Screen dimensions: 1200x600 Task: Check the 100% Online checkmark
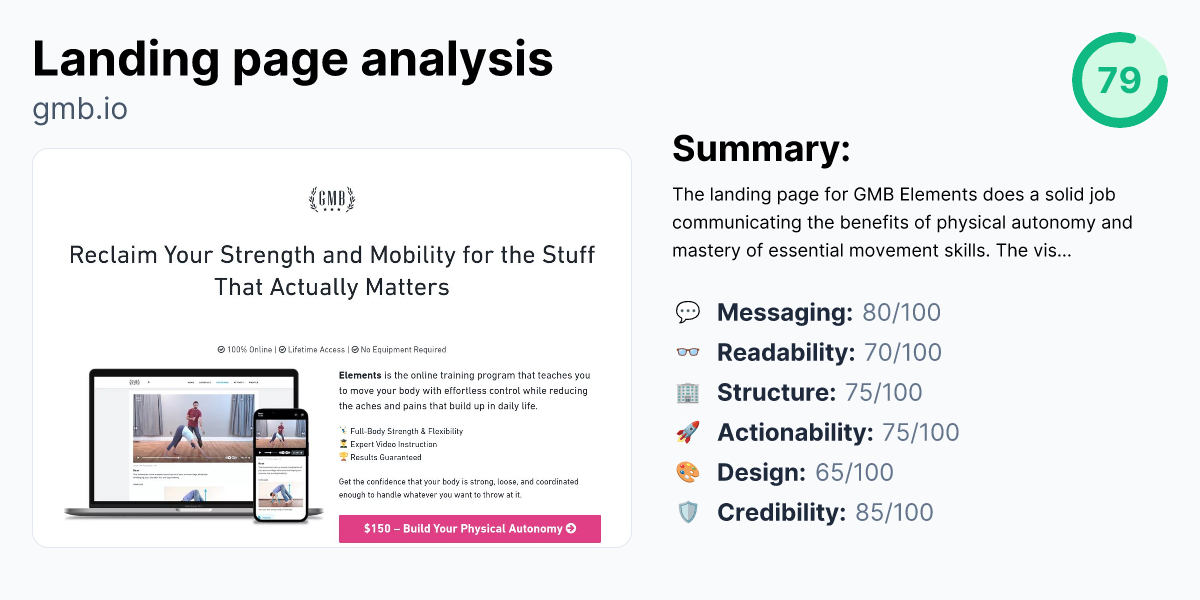[220, 349]
